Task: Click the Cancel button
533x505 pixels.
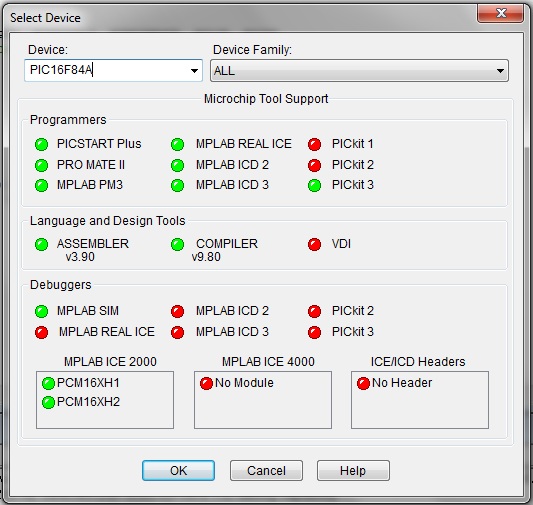Action: 266,471
